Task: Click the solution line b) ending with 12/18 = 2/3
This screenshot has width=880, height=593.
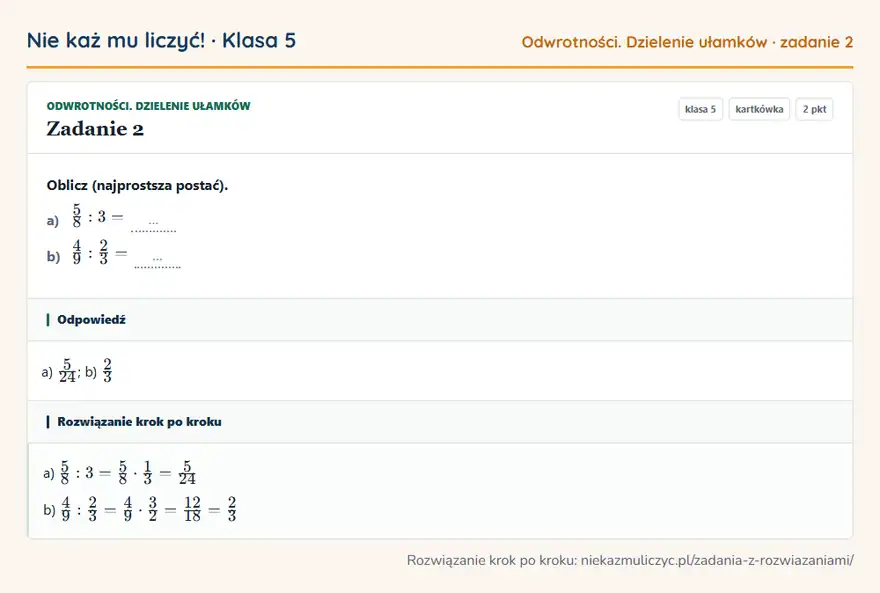Action: coord(140,509)
